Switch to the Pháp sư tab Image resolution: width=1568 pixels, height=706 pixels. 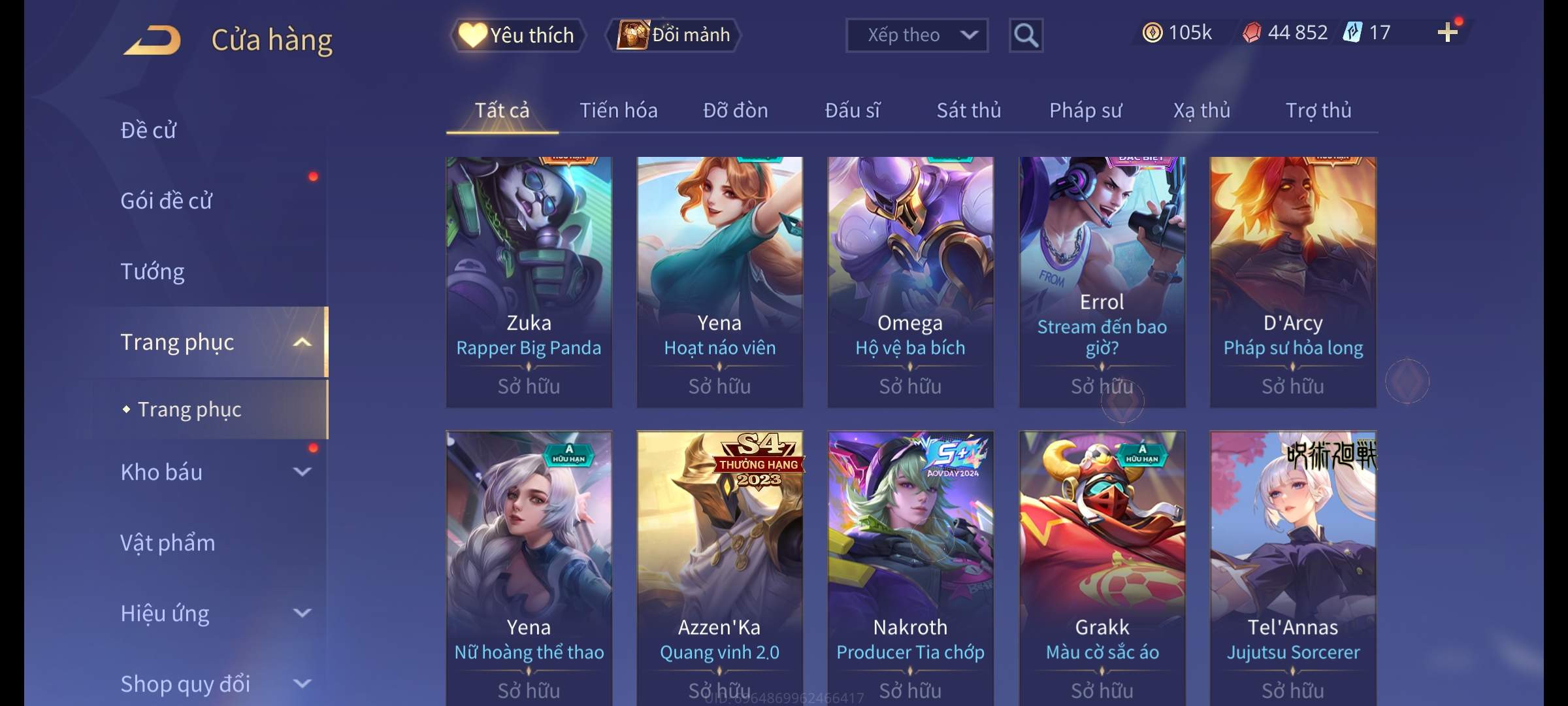pyautogui.click(x=1085, y=110)
